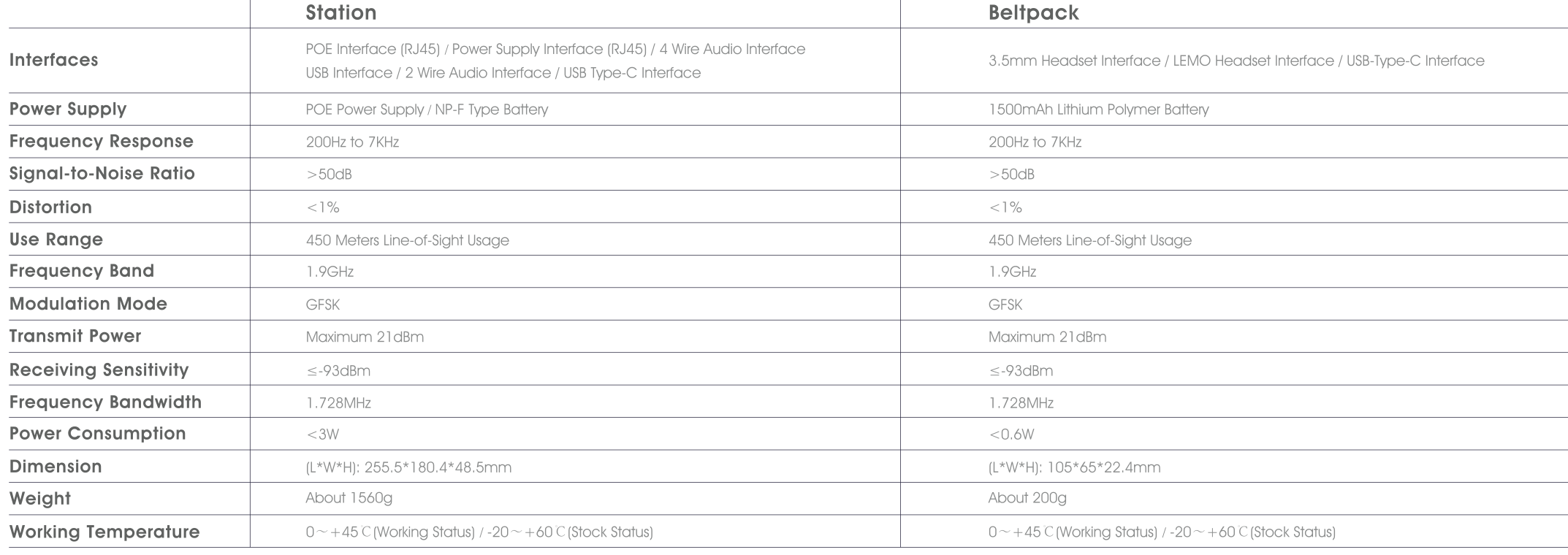Click the Beltpack column header
Image resolution: width=1568 pixels, height=555 pixels.
click(1033, 13)
